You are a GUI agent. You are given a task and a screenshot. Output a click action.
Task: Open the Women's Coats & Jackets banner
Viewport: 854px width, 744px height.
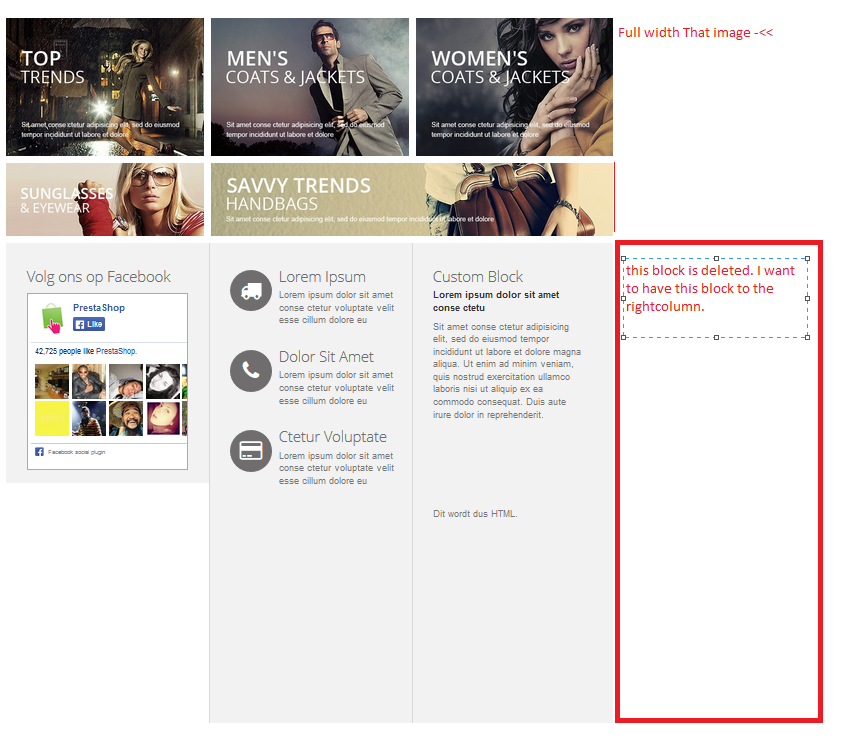coord(514,87)
